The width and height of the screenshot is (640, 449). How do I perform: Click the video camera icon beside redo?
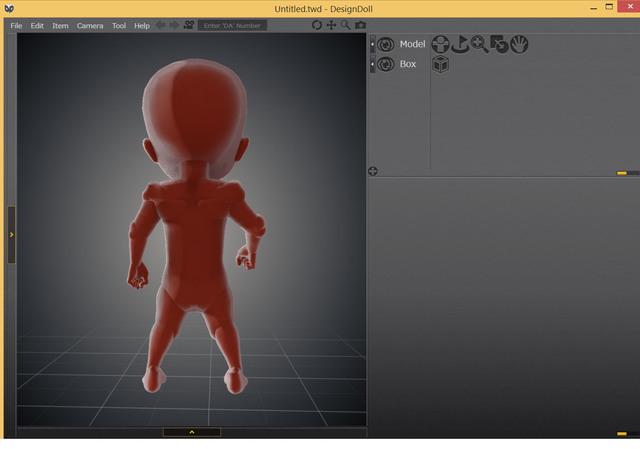click(x=188, y=25)
